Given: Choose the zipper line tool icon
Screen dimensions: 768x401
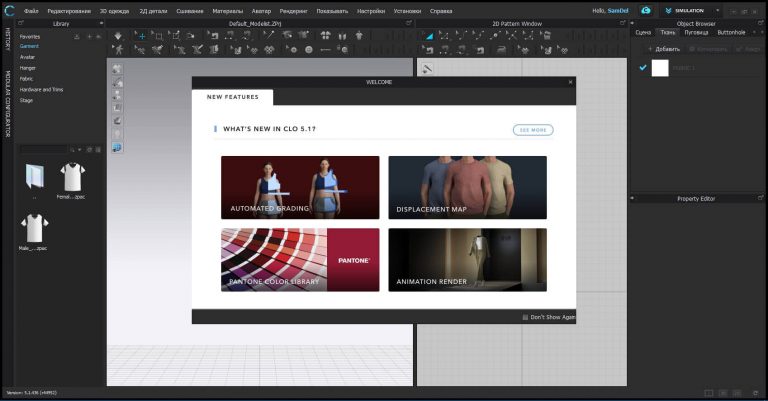Looking at the screenshot, I should 325,49.
